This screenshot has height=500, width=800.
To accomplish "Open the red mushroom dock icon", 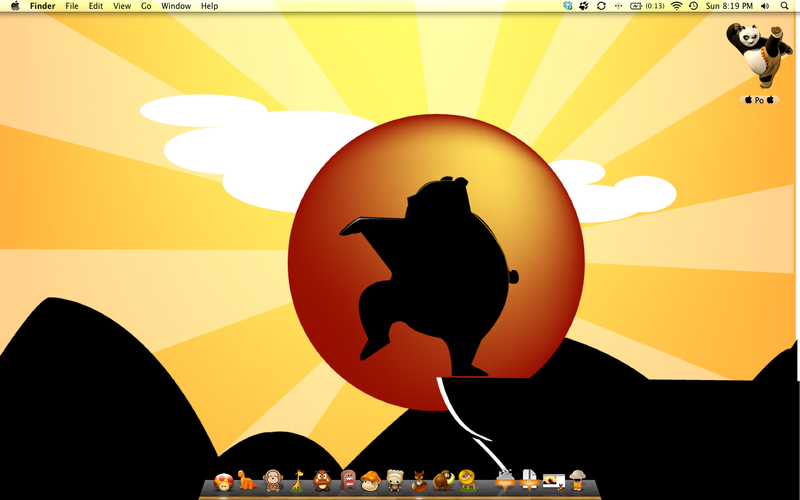I will pyautogui.click(x=223, y=482).
